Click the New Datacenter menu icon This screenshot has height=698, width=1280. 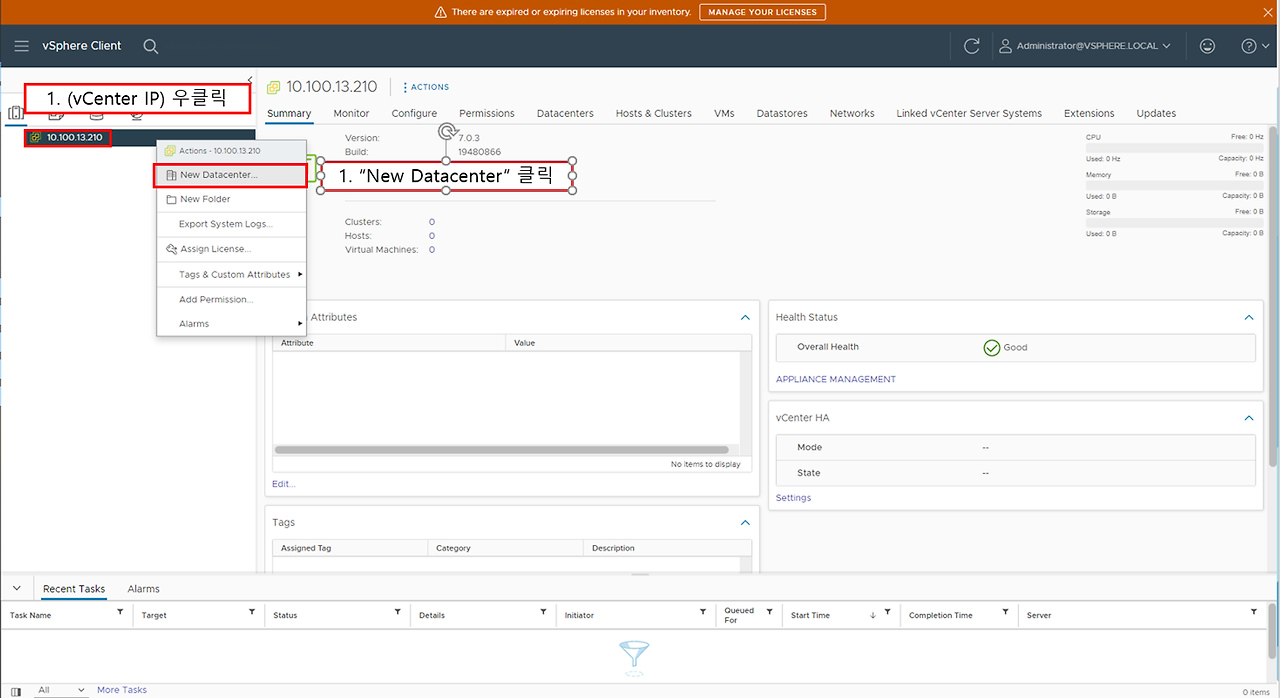171,175
